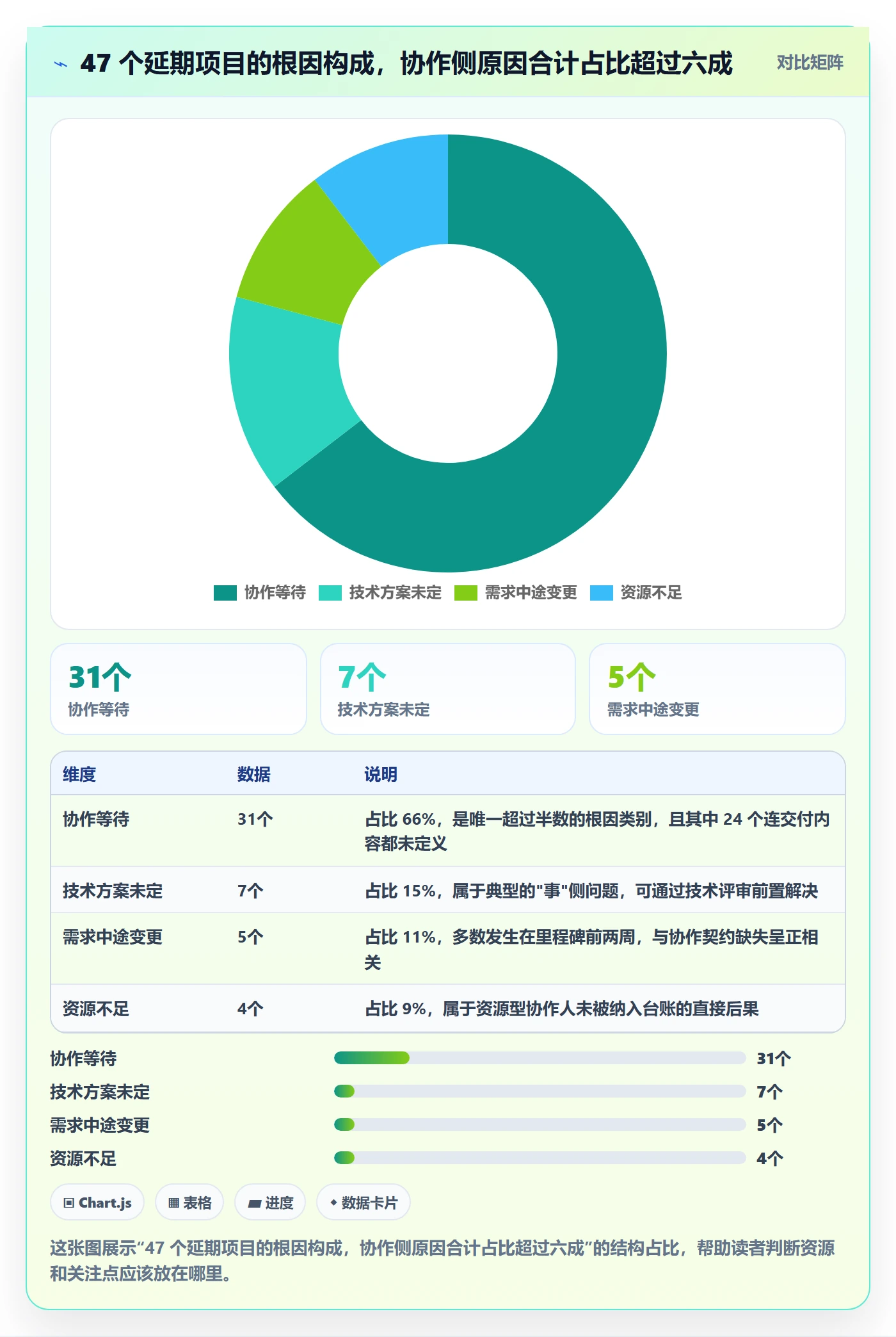Click the 占比 15% description text
The height and width of the screenshot is (1337, 896).
[x=591, y=891]
